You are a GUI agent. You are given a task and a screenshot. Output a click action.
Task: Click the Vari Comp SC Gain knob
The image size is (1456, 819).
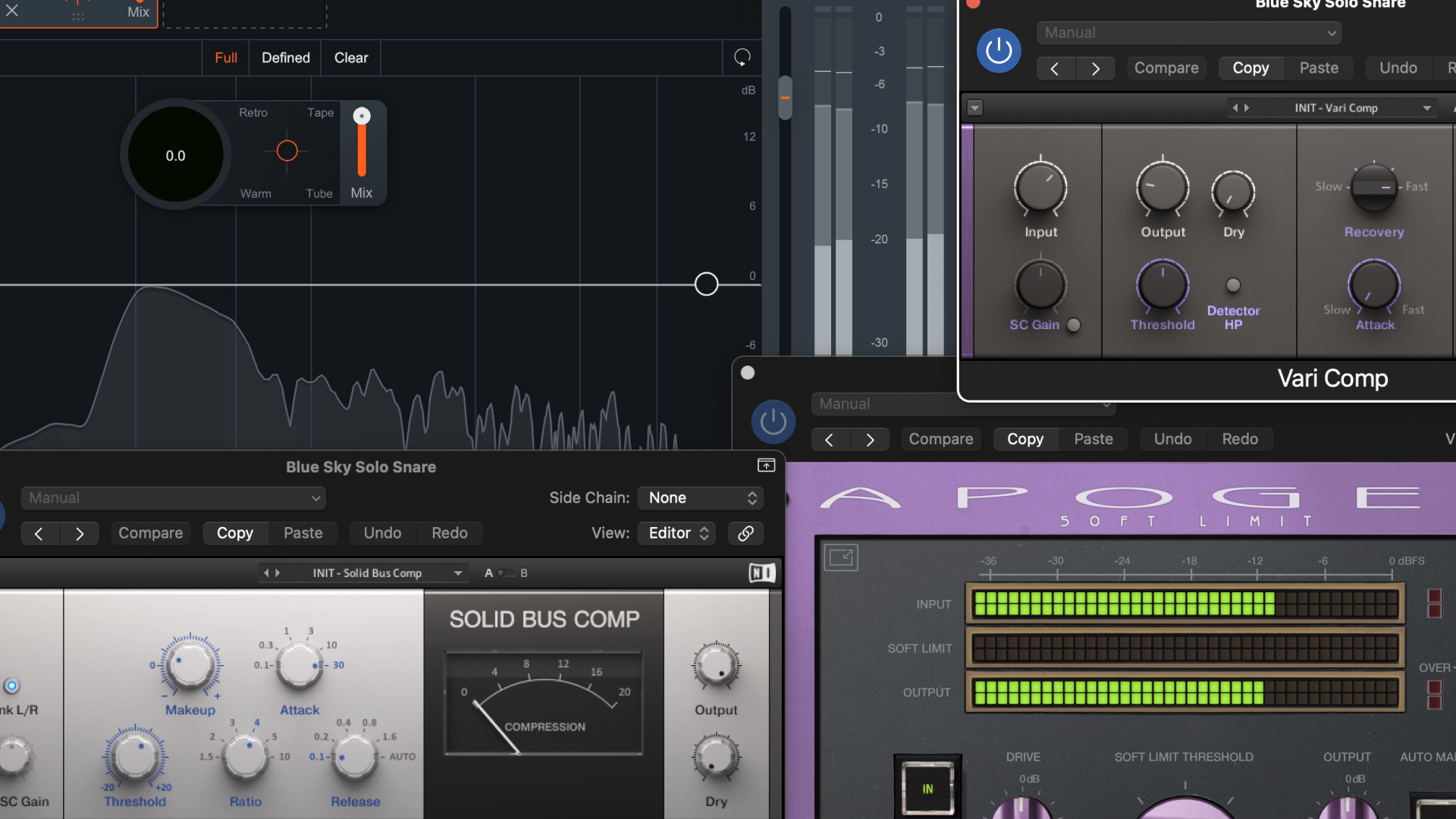click(x=1040, y=286)
